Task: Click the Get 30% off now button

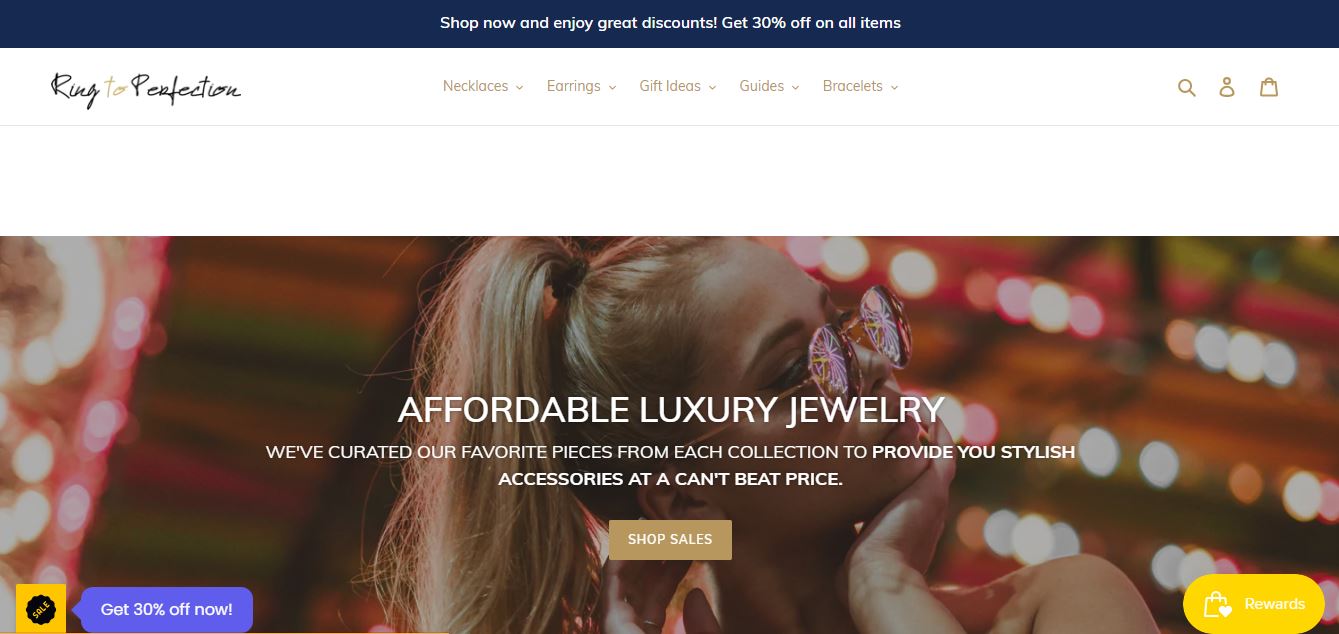Action: 167,609
